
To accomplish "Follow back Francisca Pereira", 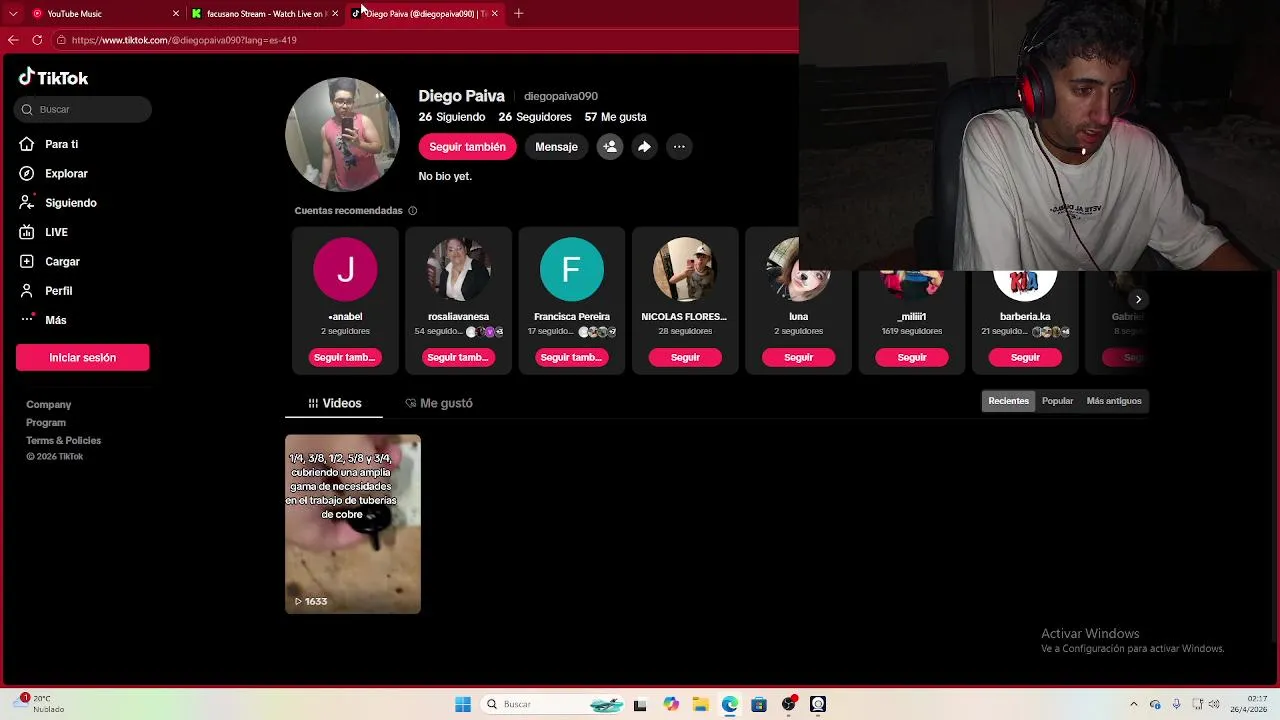I will tap(571, 357).
